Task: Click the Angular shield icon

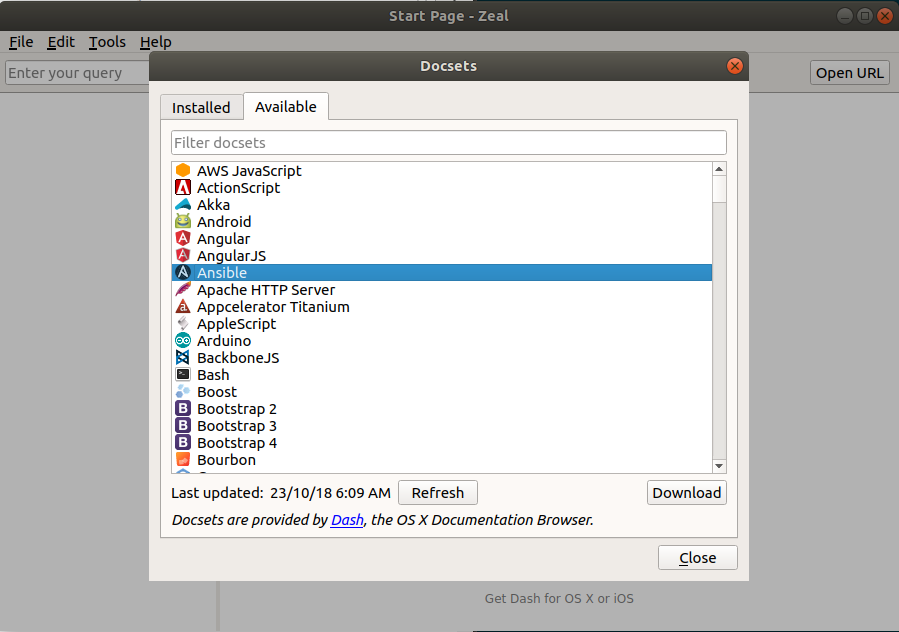Action: (x=183, y=239)
